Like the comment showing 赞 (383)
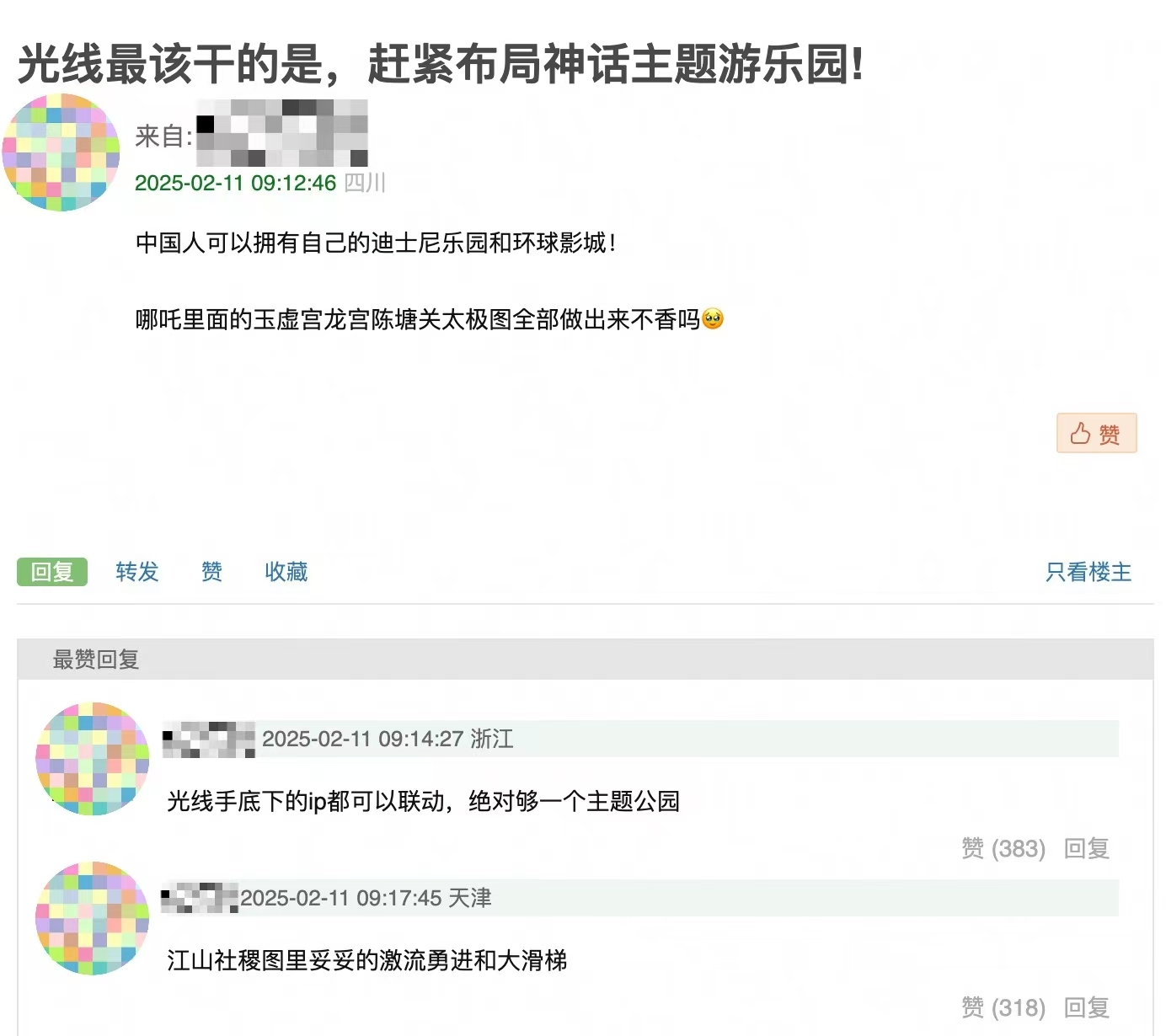 point(1003,848)
